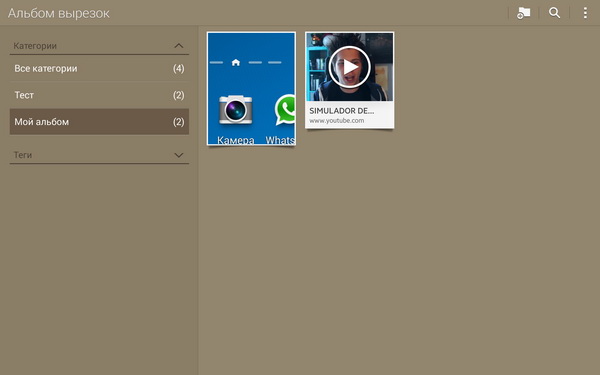Expand the Теги section chevron
The image size is (600, 375).
179,155
